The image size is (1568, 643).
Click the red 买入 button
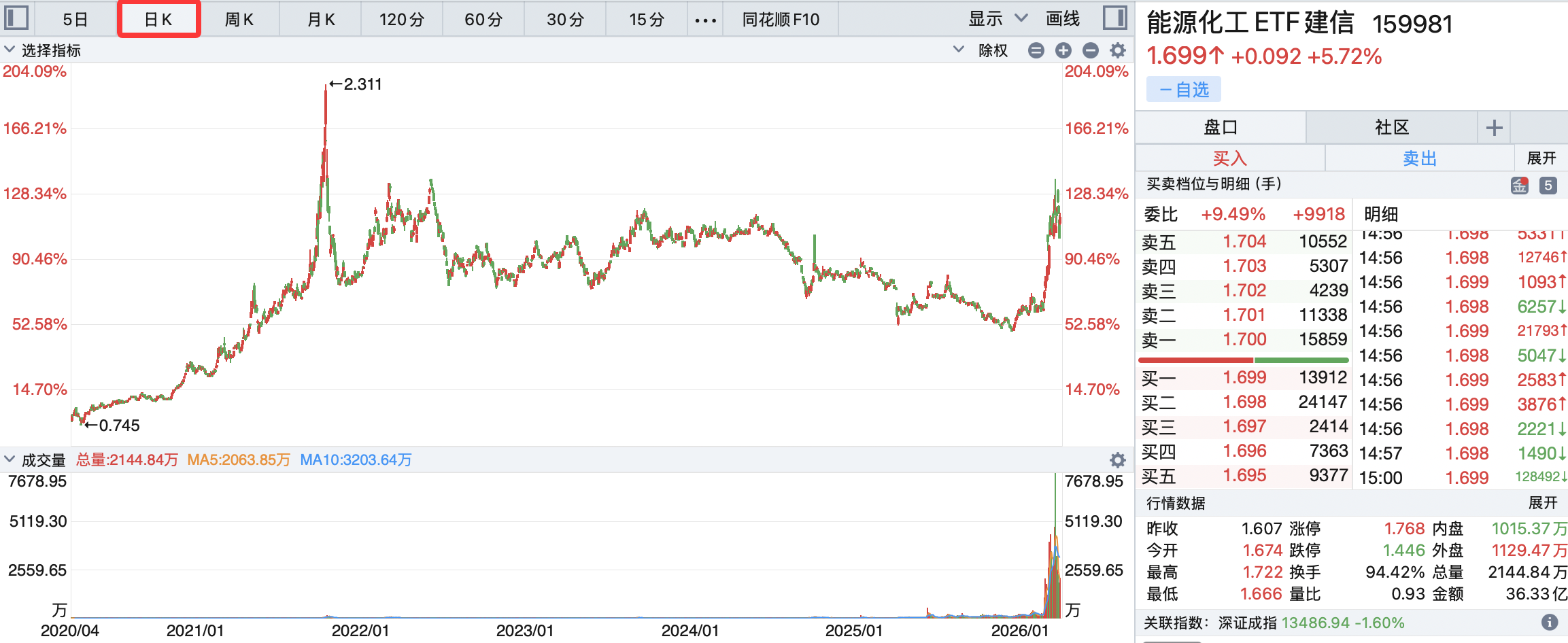[x=1229, y=158]
